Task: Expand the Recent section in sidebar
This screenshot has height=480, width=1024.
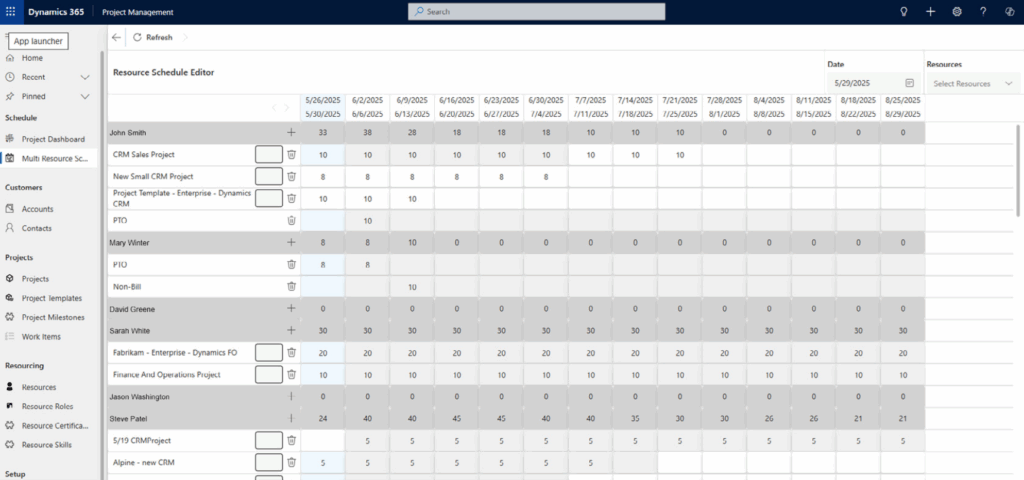Action: click(x=85, y=77)
